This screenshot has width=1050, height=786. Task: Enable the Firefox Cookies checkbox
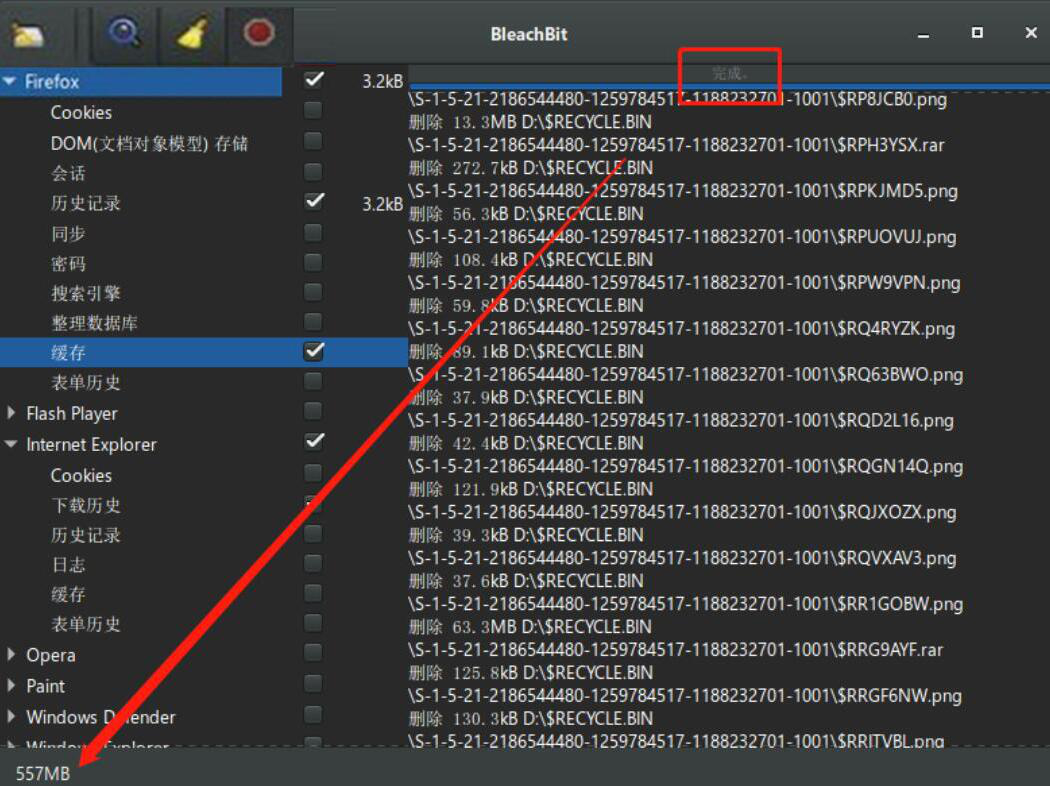[313, 110]
